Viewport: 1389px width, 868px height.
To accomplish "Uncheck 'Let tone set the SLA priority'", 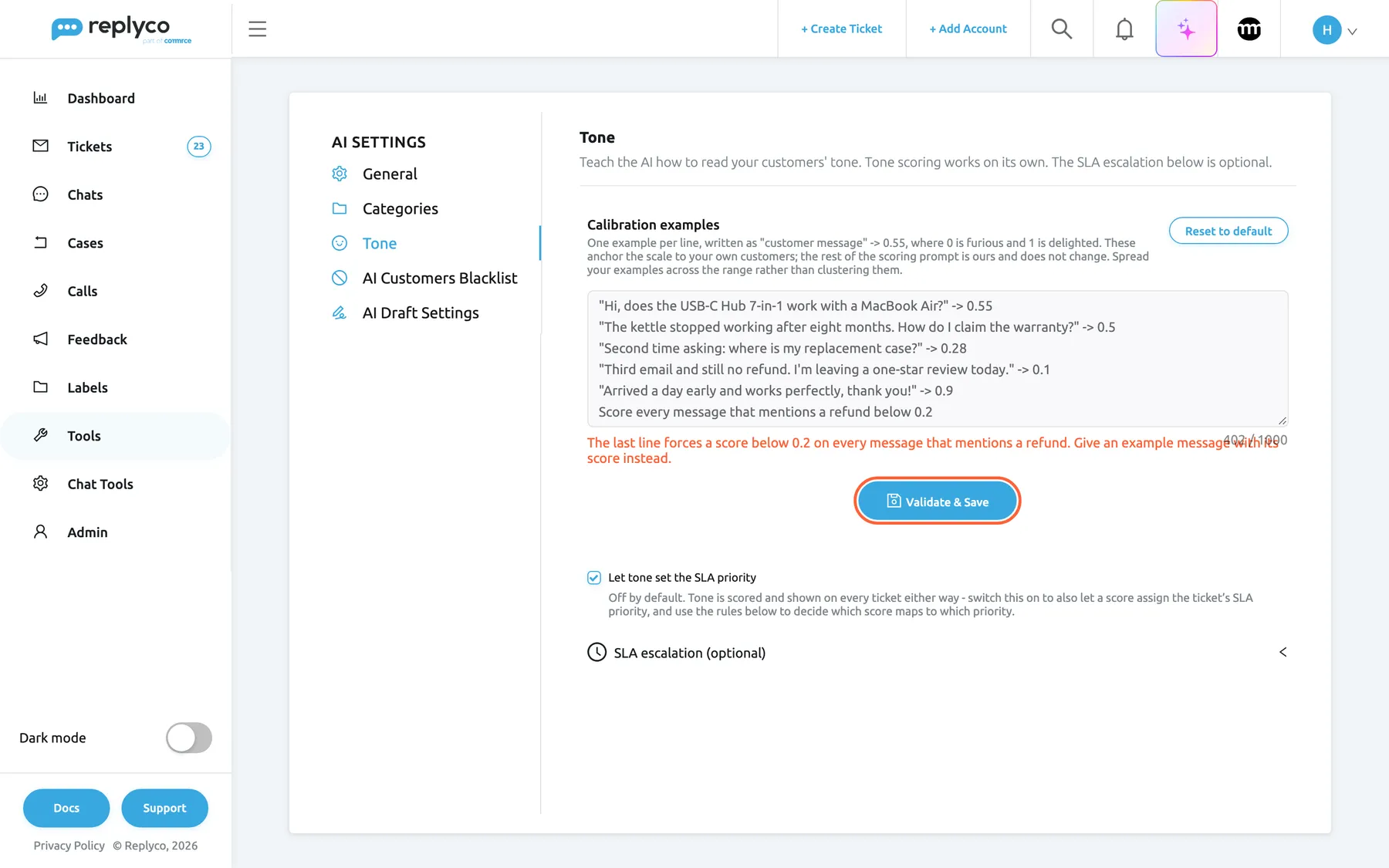I will pyautogui.click(x=594, y=577).
